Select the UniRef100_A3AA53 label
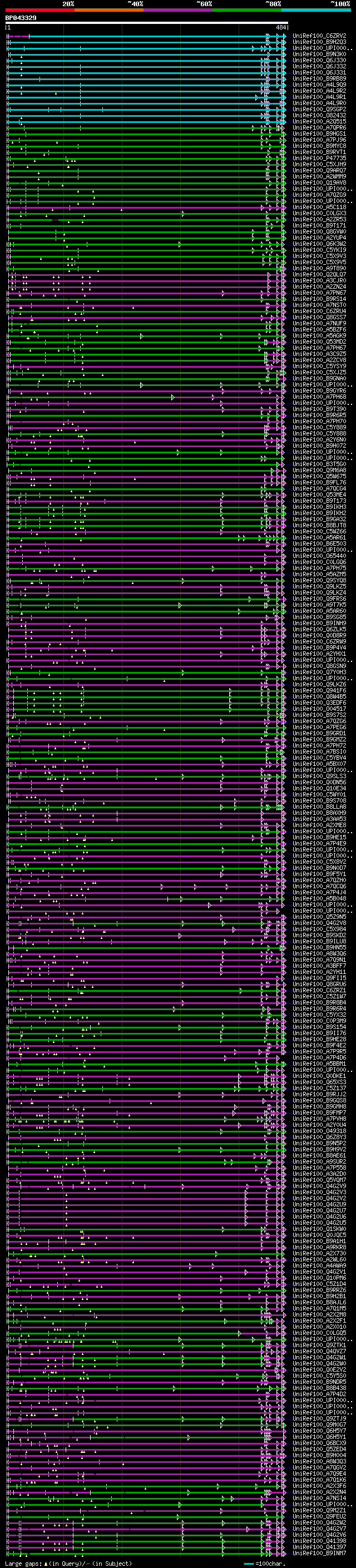This screenshot has height=1568, width=356. 319,819
